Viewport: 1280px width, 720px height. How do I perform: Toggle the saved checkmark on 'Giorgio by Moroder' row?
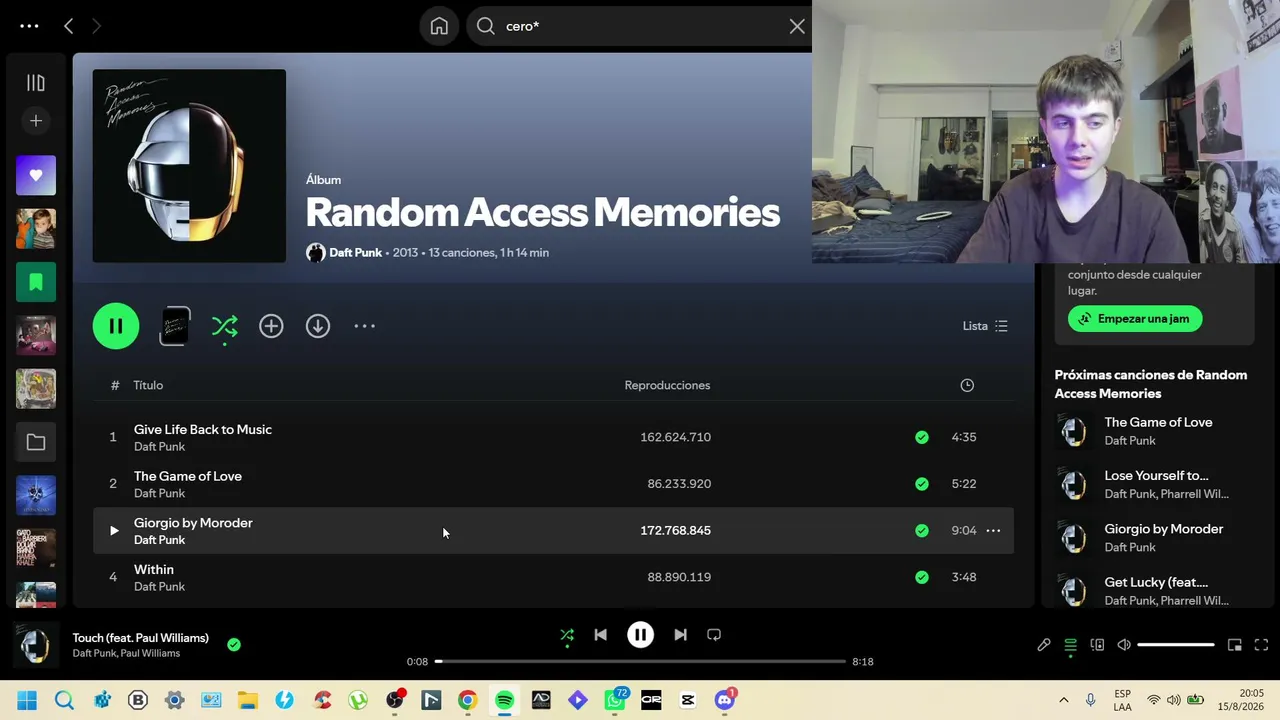pyautogui.click(x=922, y=531)
